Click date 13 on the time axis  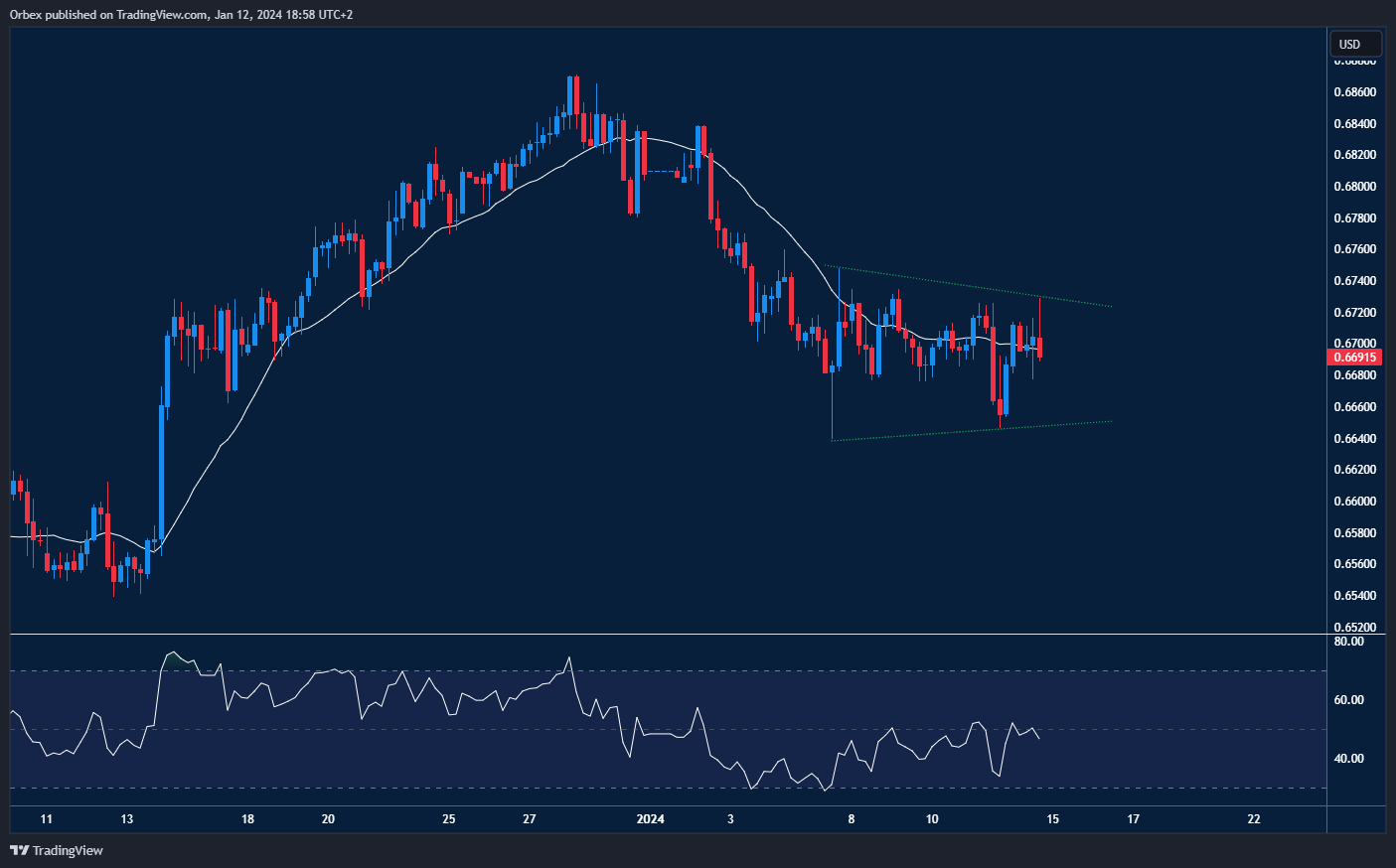click(x=126, y=819)
